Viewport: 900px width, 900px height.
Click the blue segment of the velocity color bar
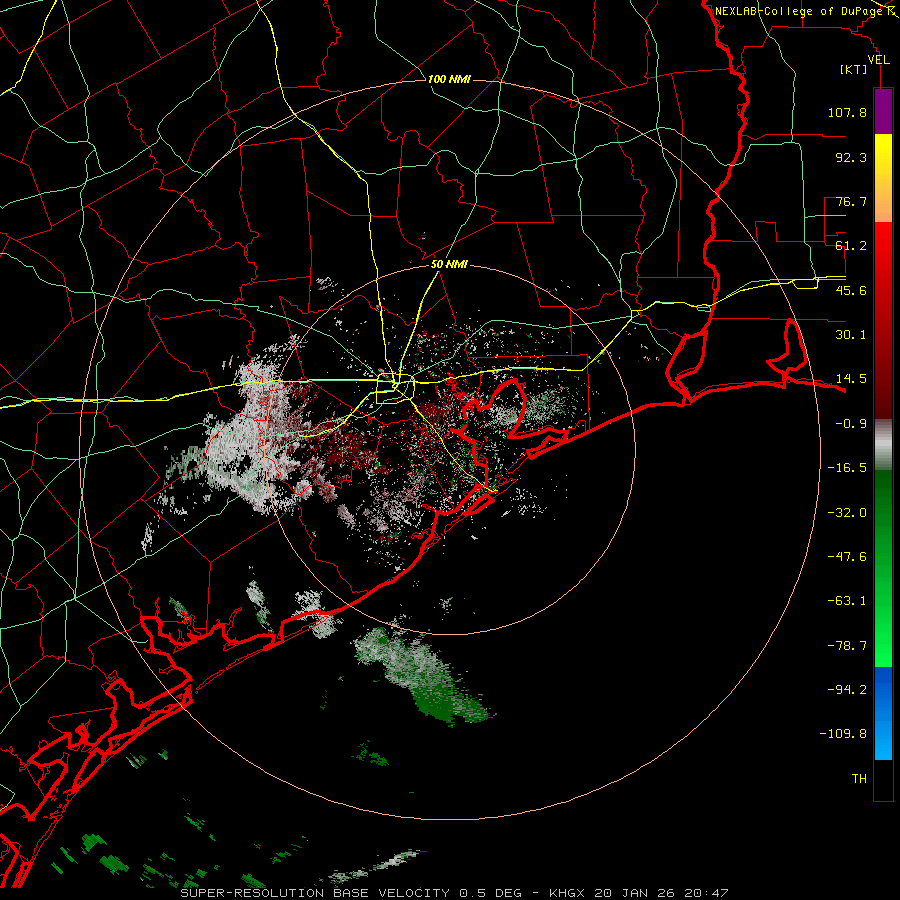(883, 713)
